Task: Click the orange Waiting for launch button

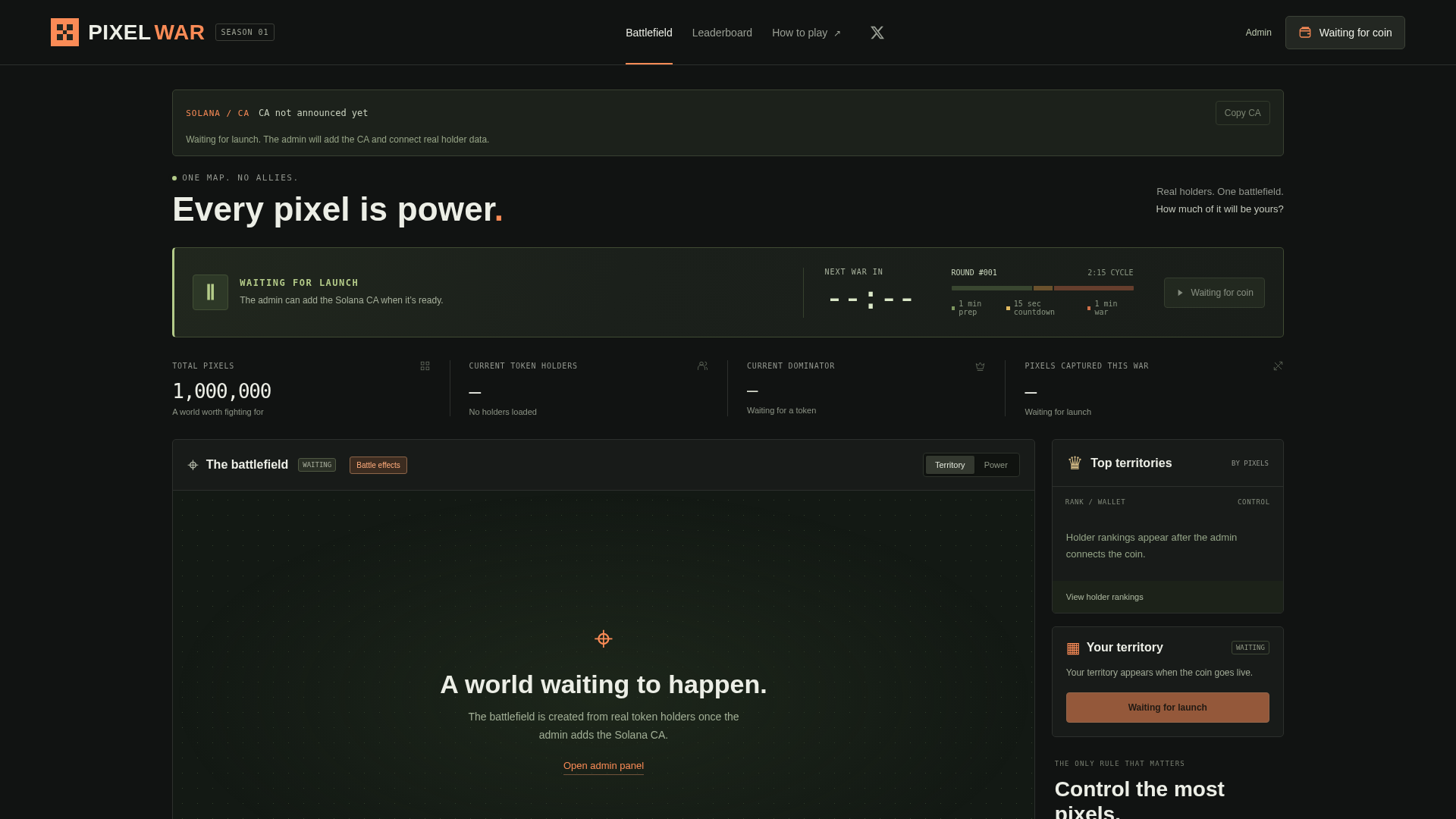Action: click(1167, 708)
